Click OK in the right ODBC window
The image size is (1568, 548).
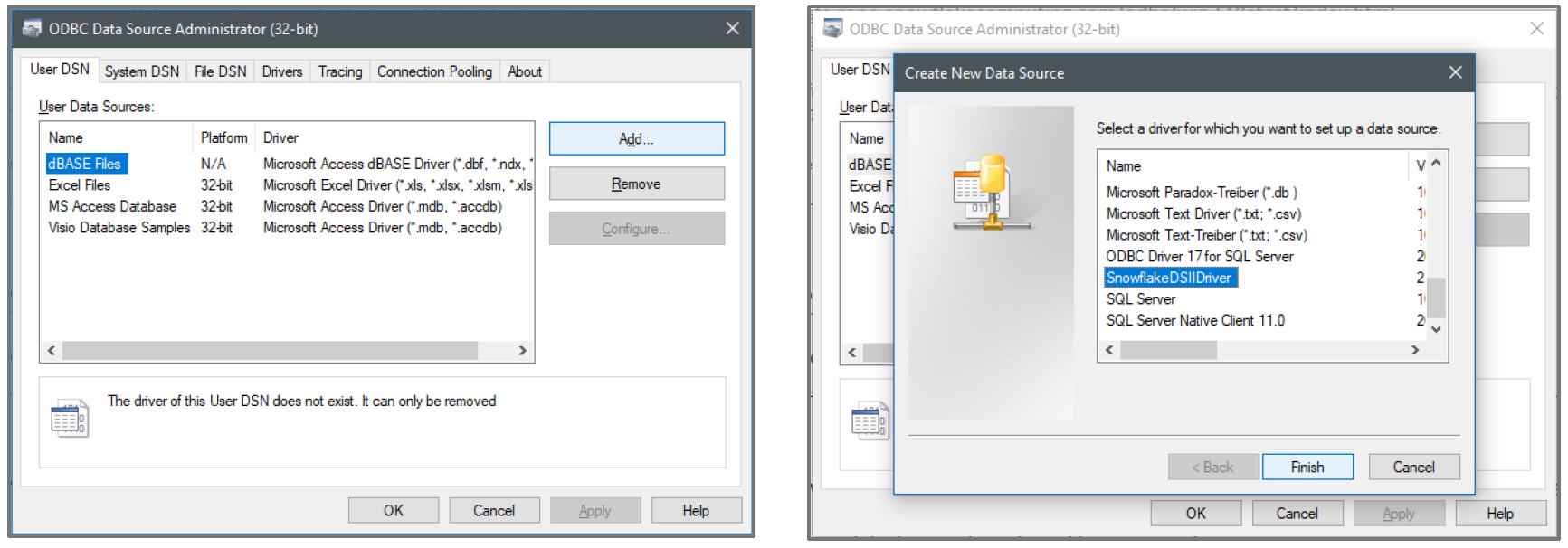tap(1196, 513)
